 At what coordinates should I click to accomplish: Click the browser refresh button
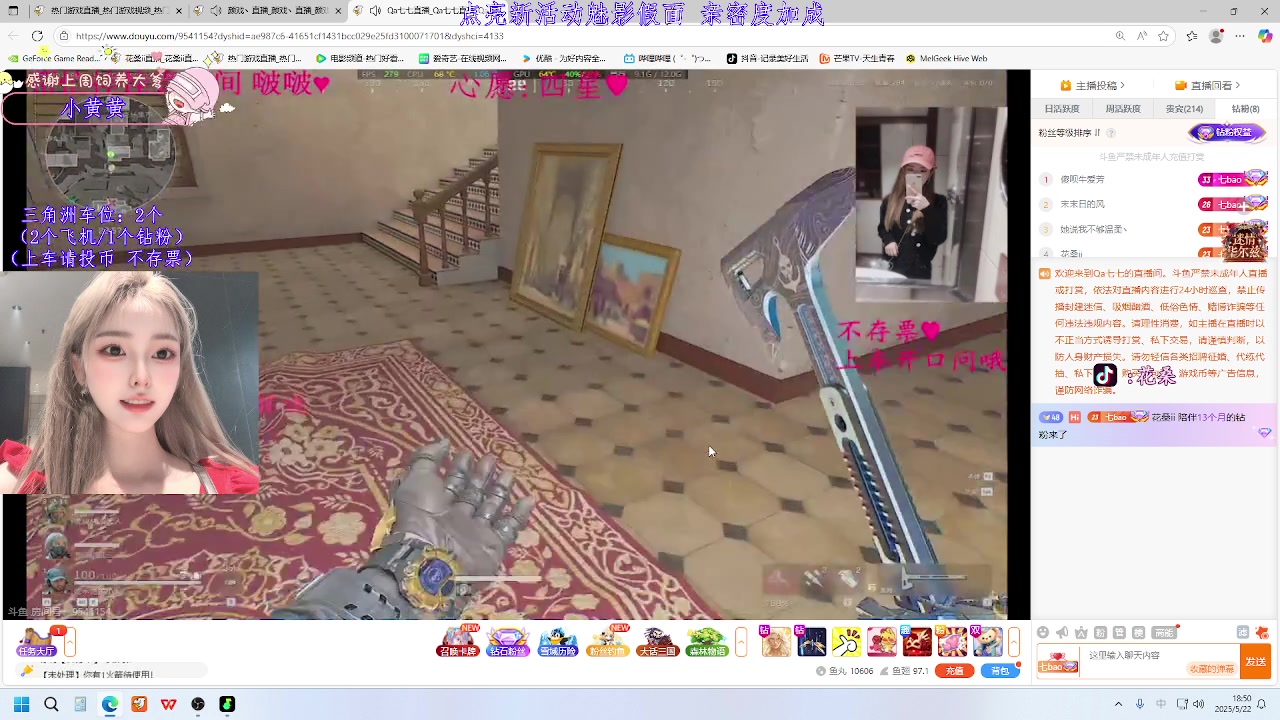(x=37, y=36)
